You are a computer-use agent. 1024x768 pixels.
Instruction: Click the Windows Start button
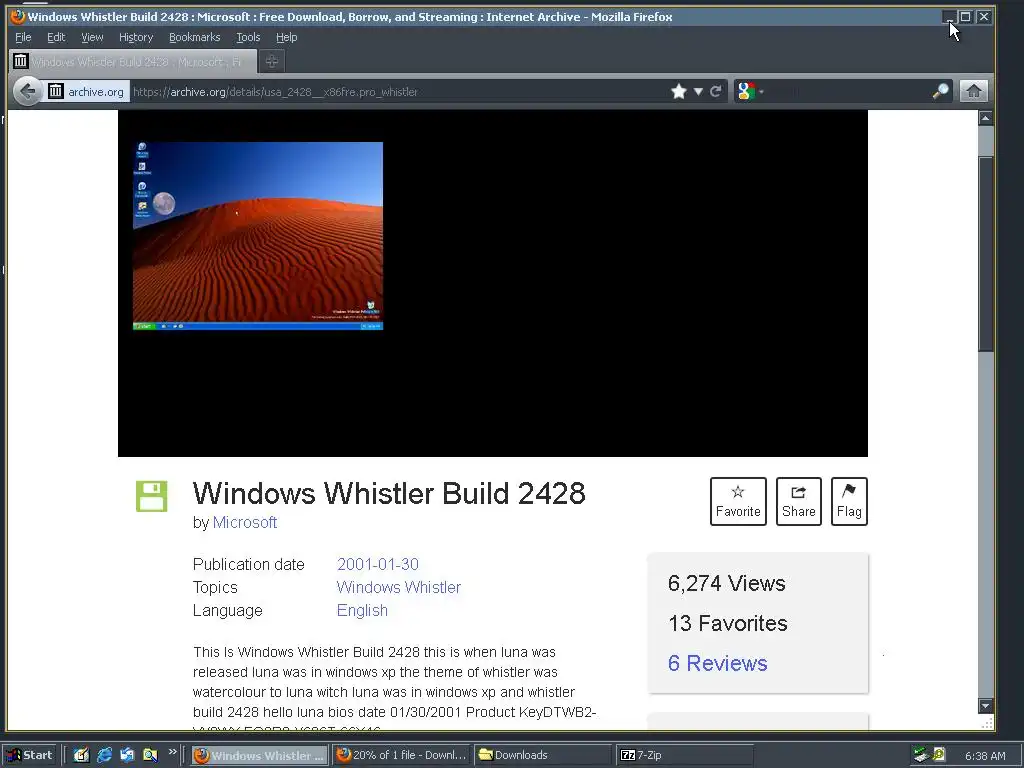point(30,755)
